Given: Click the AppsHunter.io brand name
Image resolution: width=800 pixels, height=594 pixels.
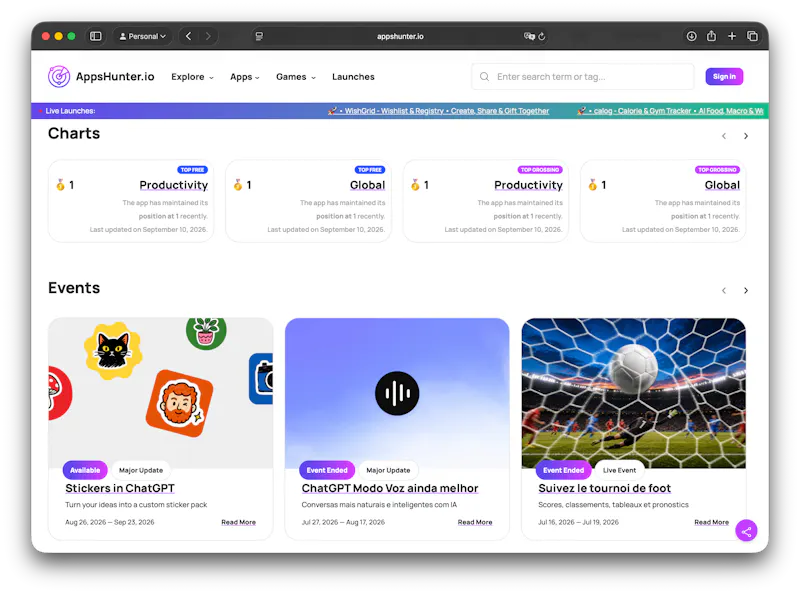Looking at the screenshot, I should [115, 77].
